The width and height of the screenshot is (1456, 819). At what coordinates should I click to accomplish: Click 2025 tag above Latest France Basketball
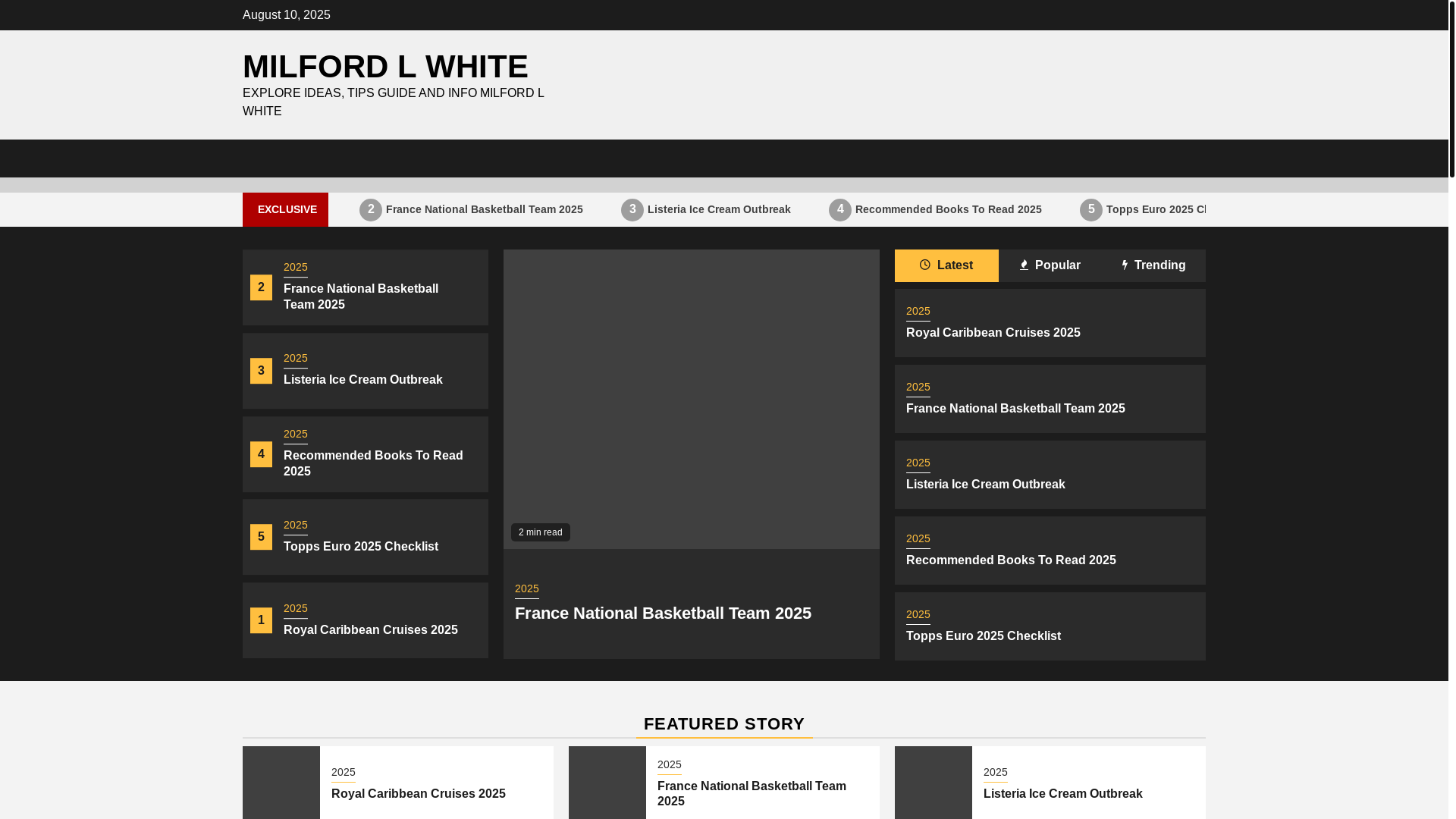pos(918,388)
